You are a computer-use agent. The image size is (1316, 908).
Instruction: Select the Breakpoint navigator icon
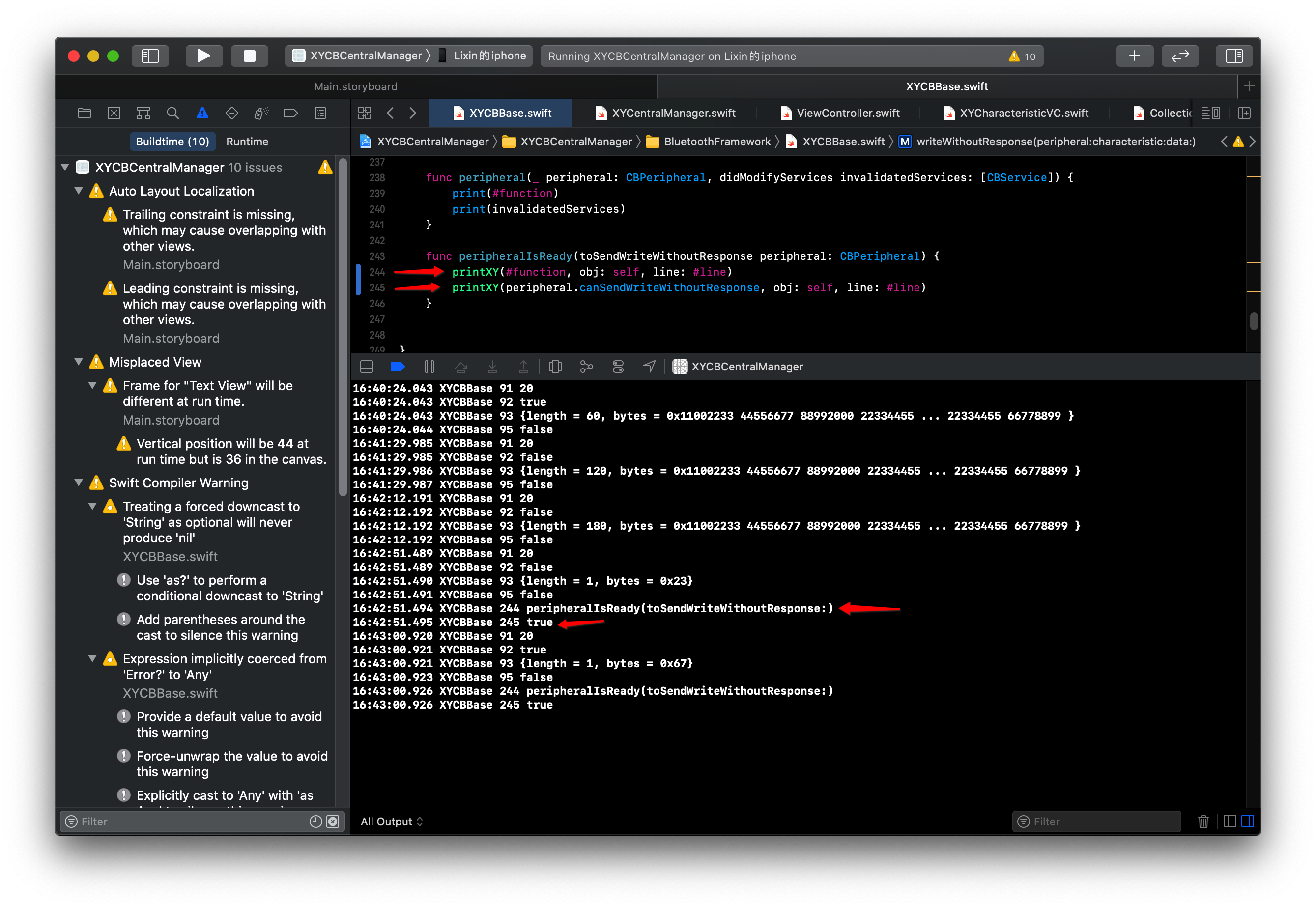coord(290,113)
